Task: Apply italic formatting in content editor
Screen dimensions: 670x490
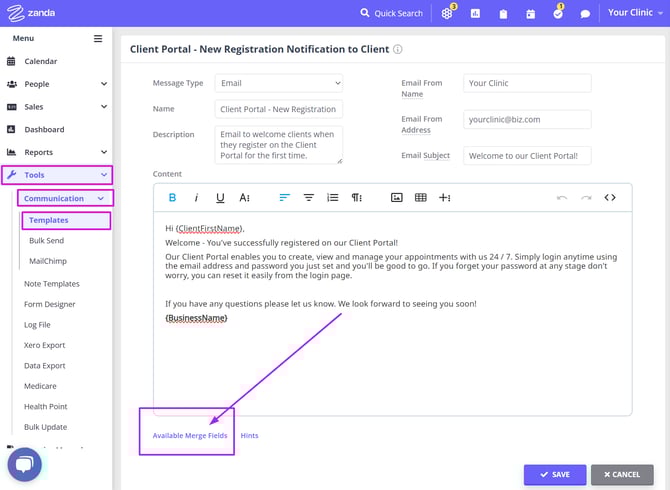Action: click(196, 198)
